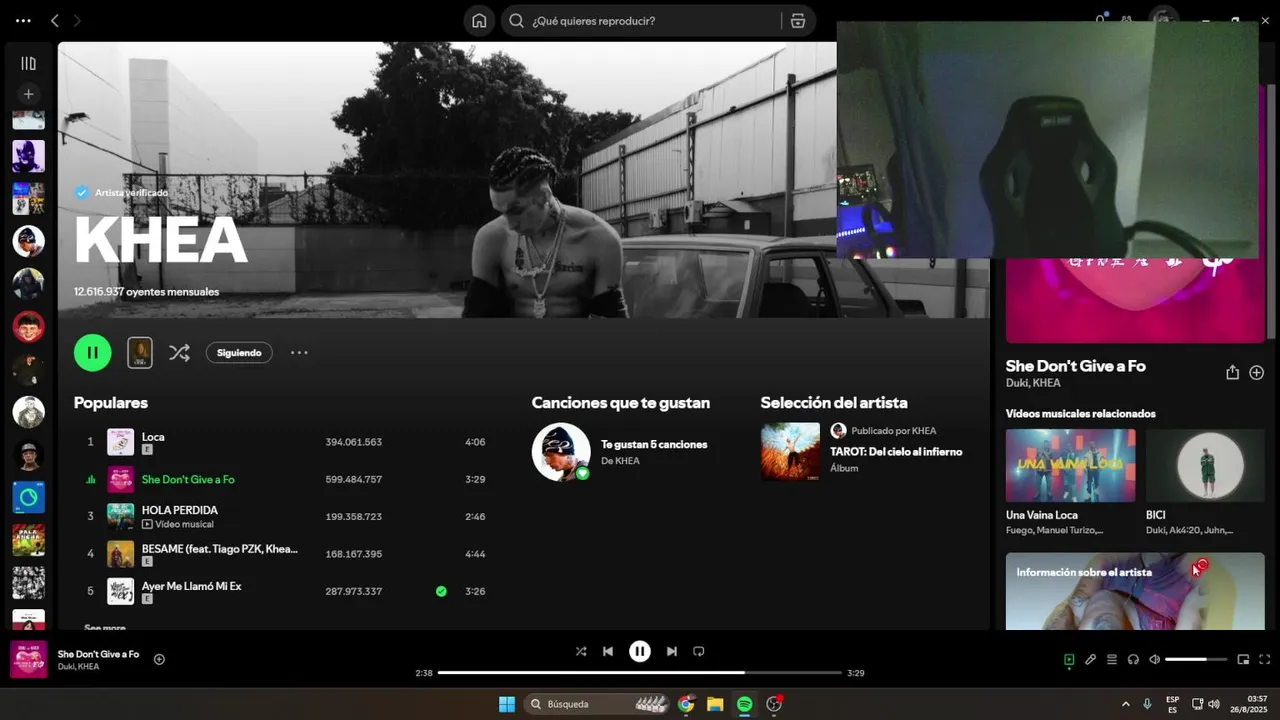1280x720 pixels.
Task: Add playing song to liked via plus circle
Action: [x=159, y=659]
